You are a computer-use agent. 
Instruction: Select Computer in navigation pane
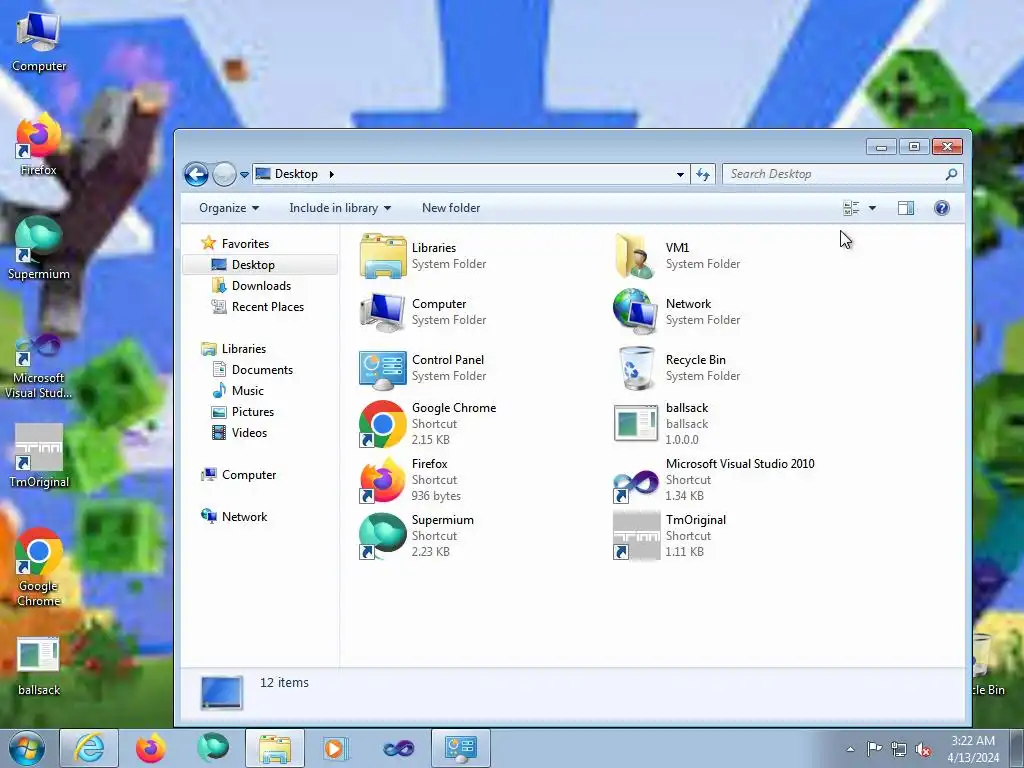tap(249, 475)
